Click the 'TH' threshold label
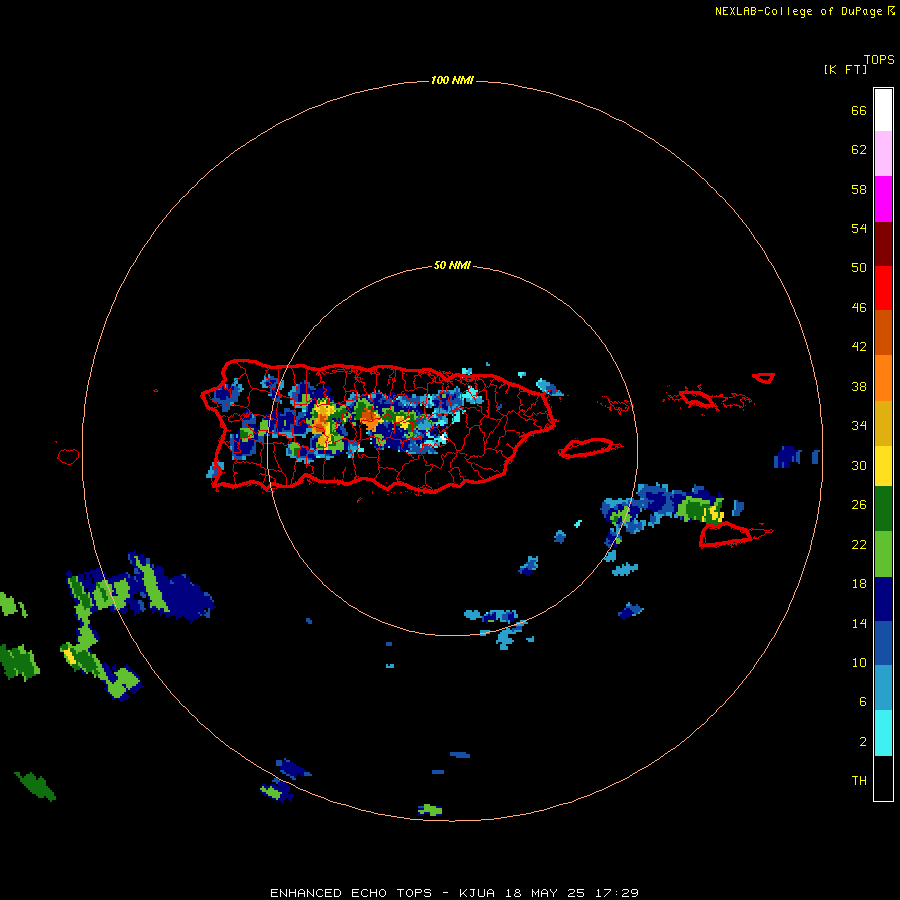The height and width of the screenshot is (900, 900). (859, 781)
